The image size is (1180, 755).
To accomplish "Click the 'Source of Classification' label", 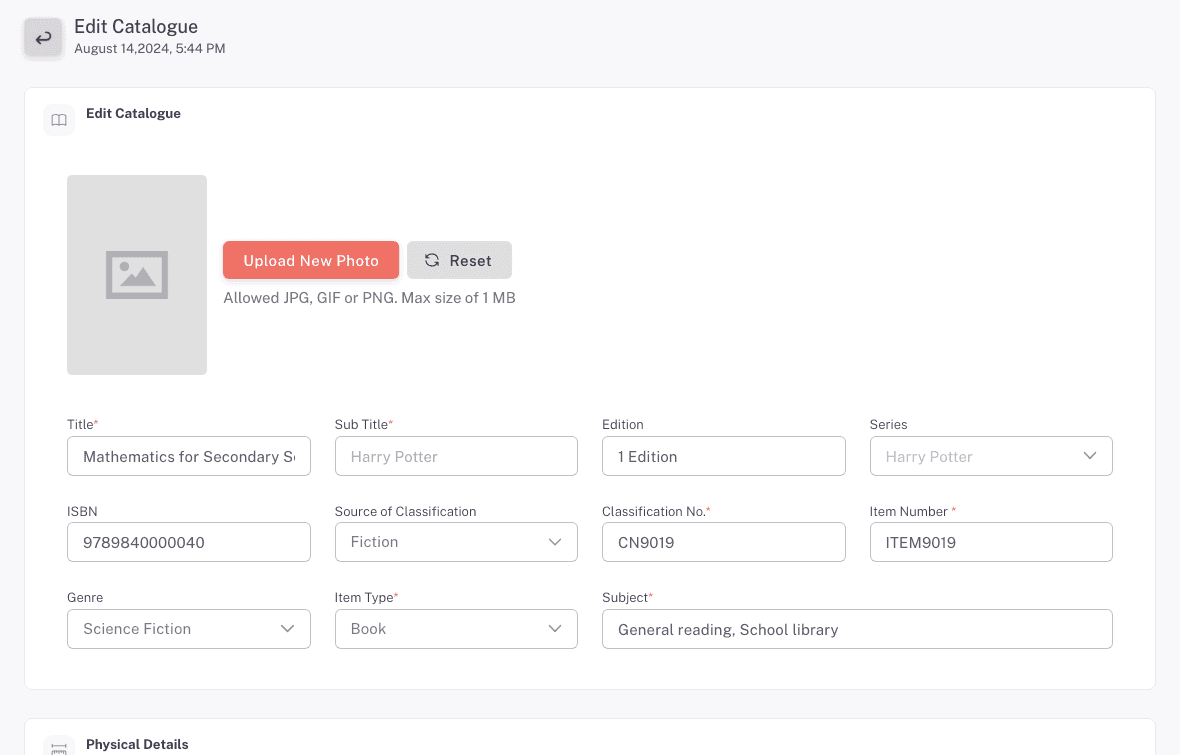I will pos(406,512).
